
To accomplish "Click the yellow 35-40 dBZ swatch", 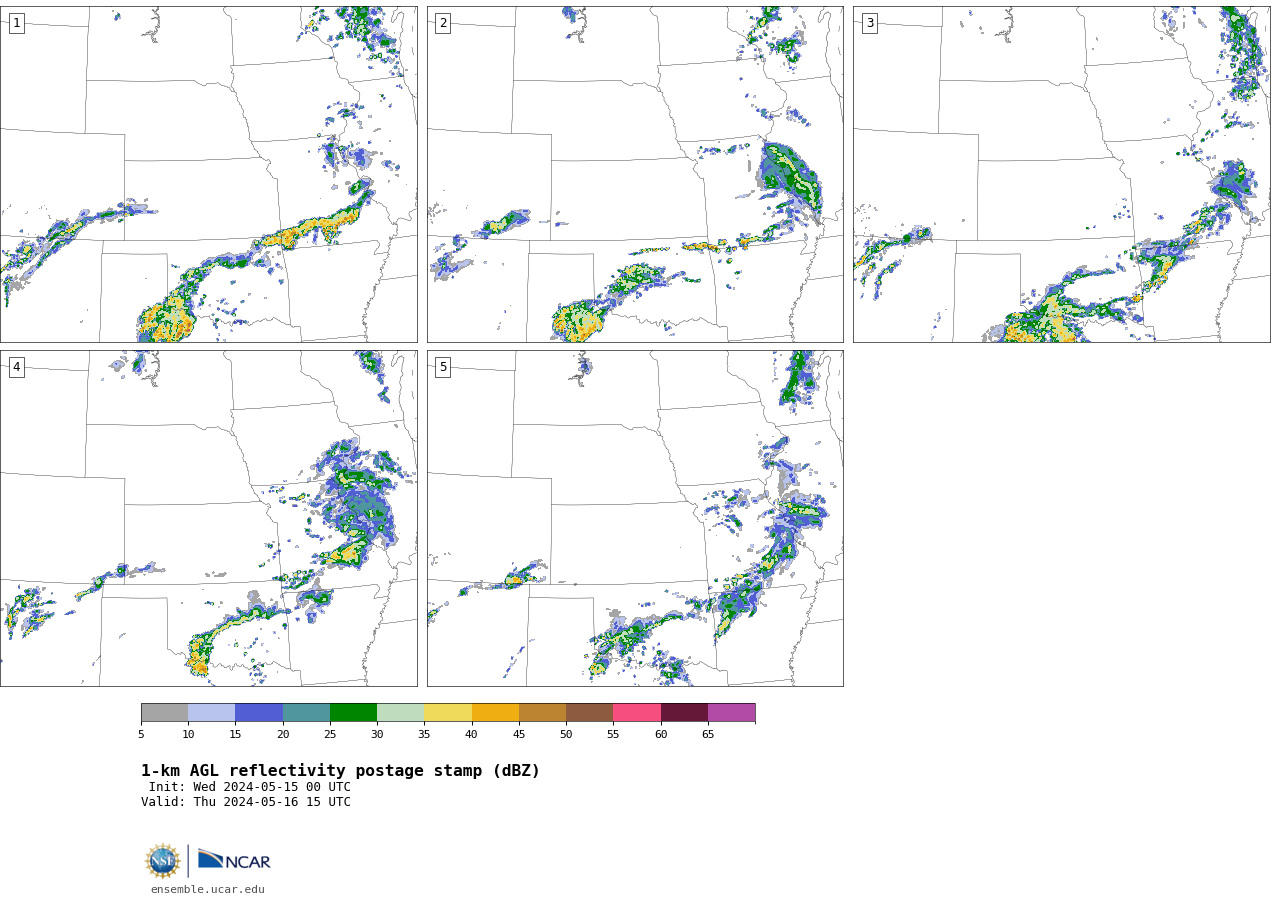I will pyautogui.click(x=448, y=712).
